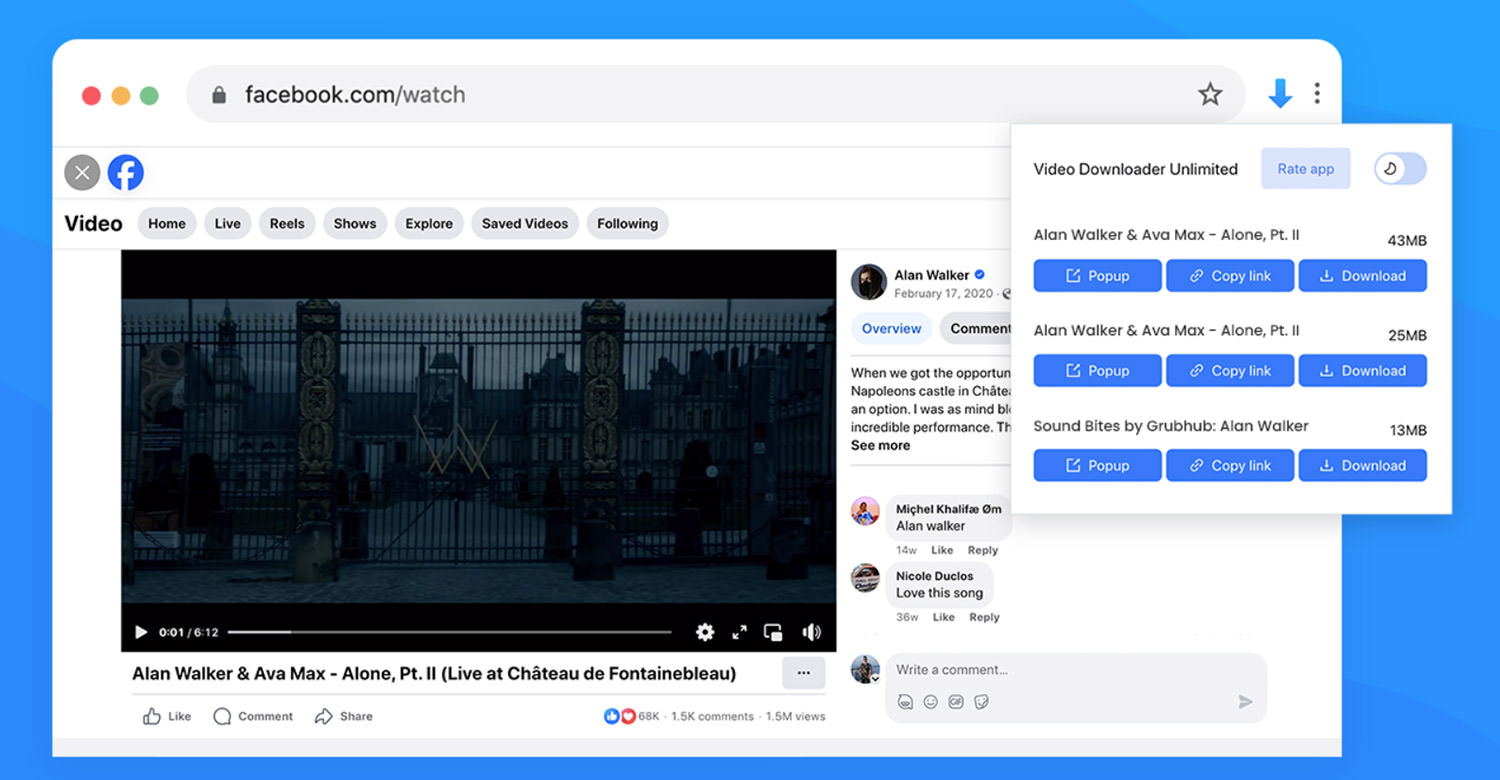Open the Reels tab
The width and height of the screenshot is (1500, 780).
coord(287,224)
